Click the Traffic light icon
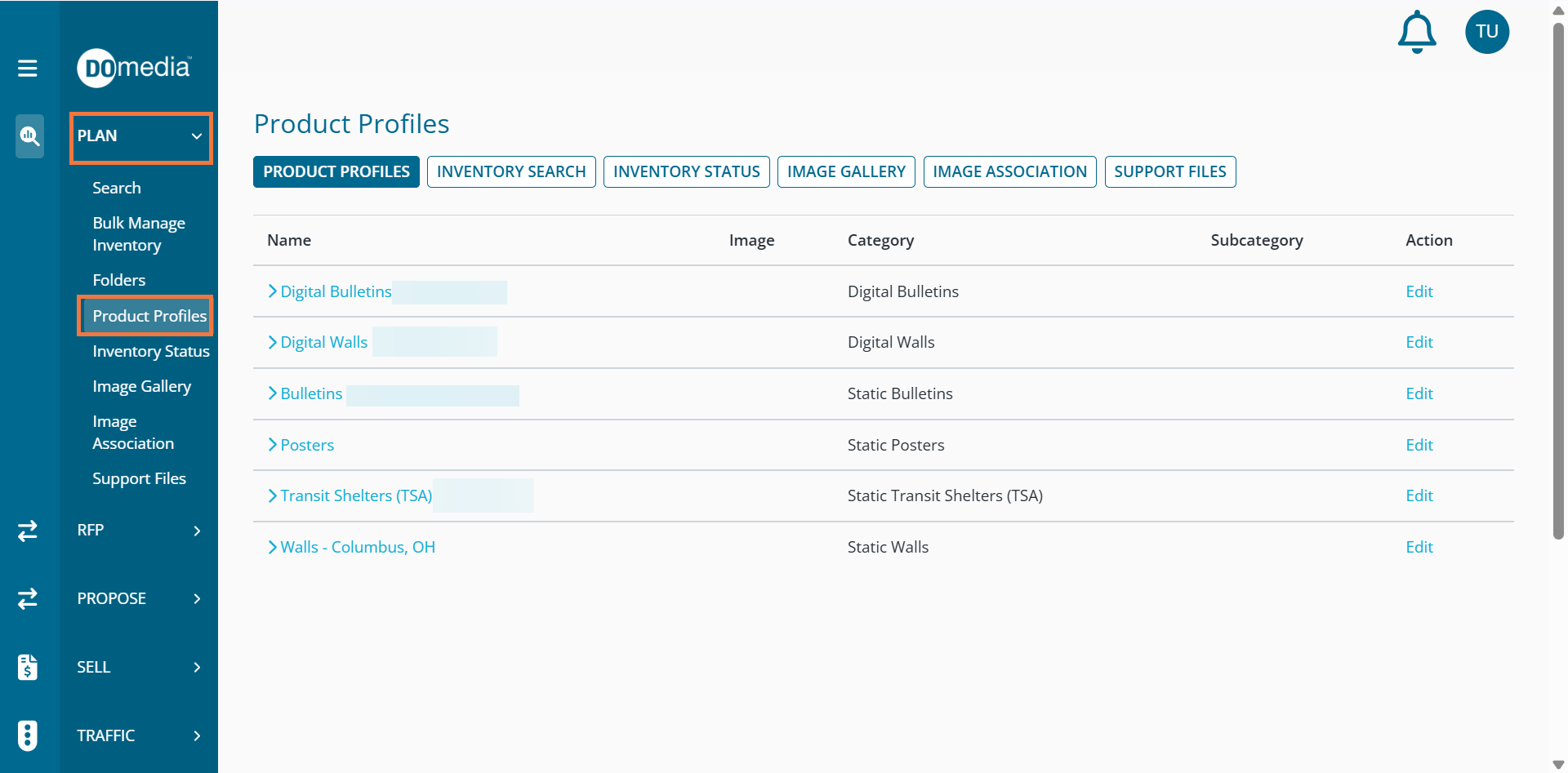 (28, 735)
